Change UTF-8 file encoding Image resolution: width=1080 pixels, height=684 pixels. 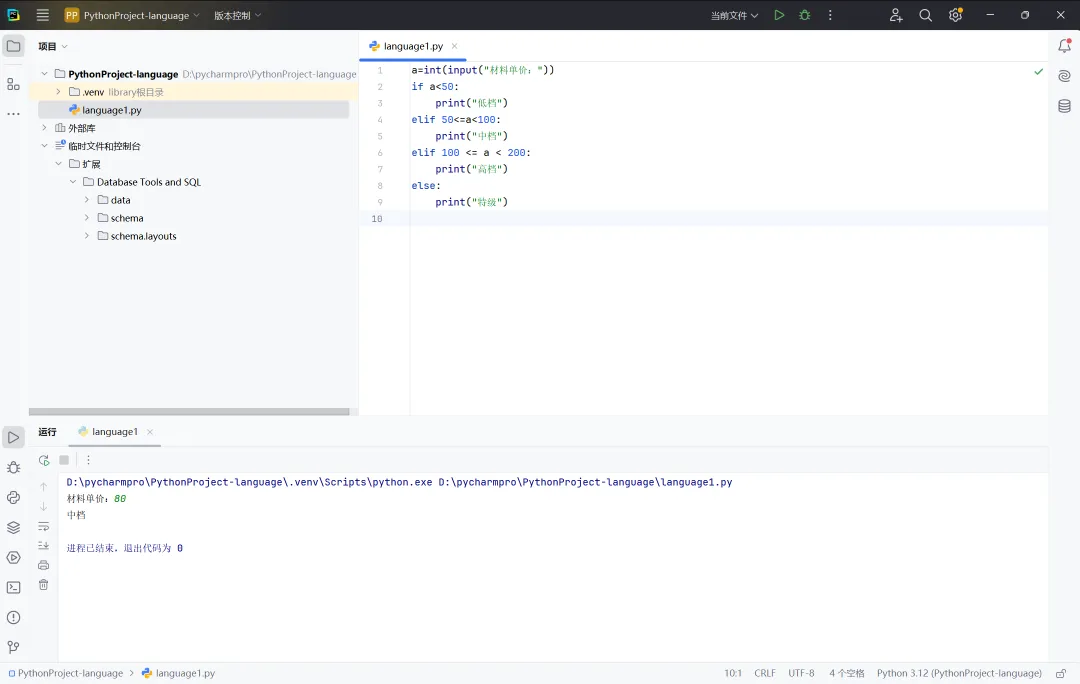click(801, 673)
